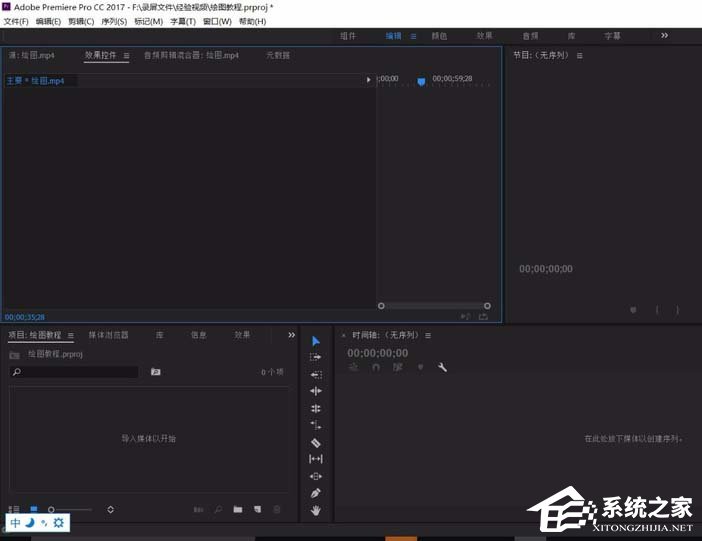This screenshot has width=702, height=541.
Task: Toggle effect controls timeline view arrow
Action: [x=368, y=80]
